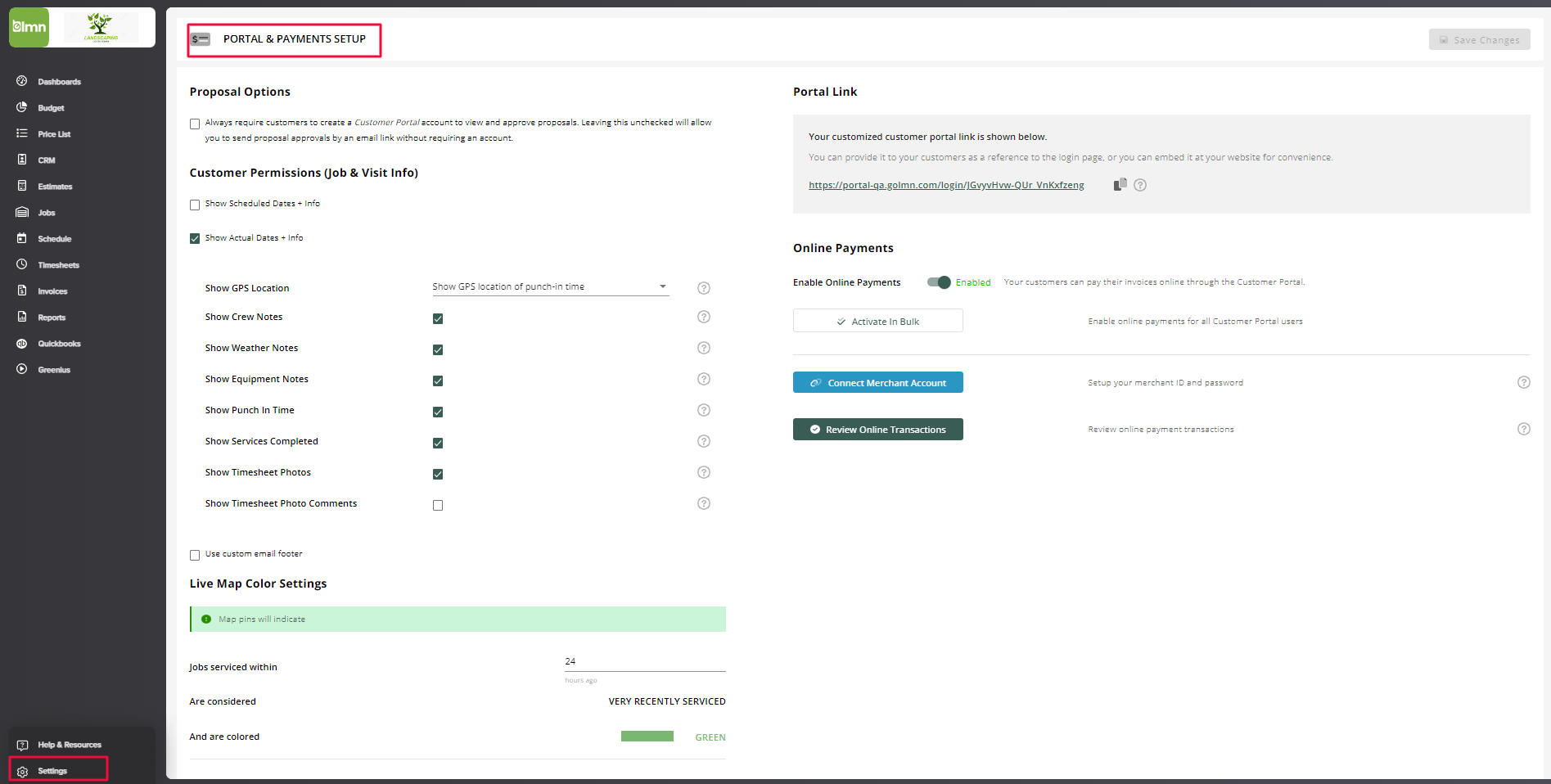Viewport: 1551px width, 784px height.
Task: Click the Price List sidebar icon
Action: point(22,133)
